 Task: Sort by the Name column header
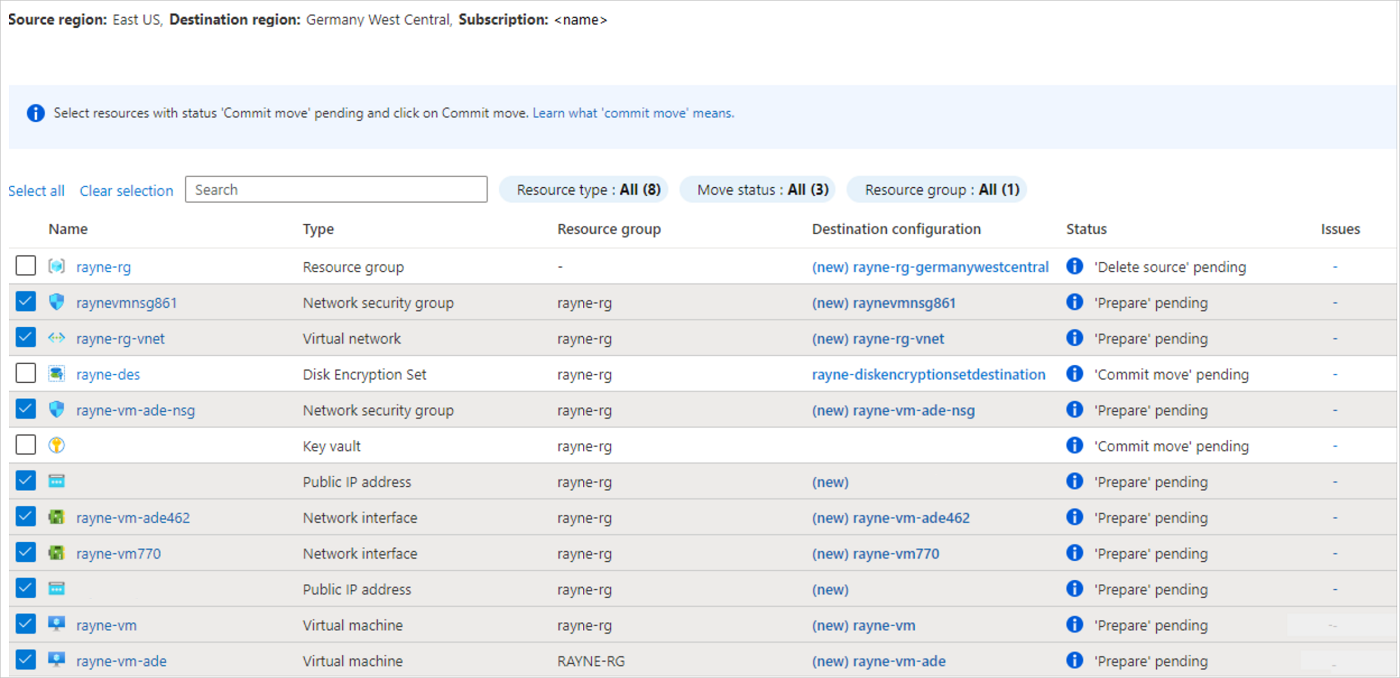(x=68, y=229)
